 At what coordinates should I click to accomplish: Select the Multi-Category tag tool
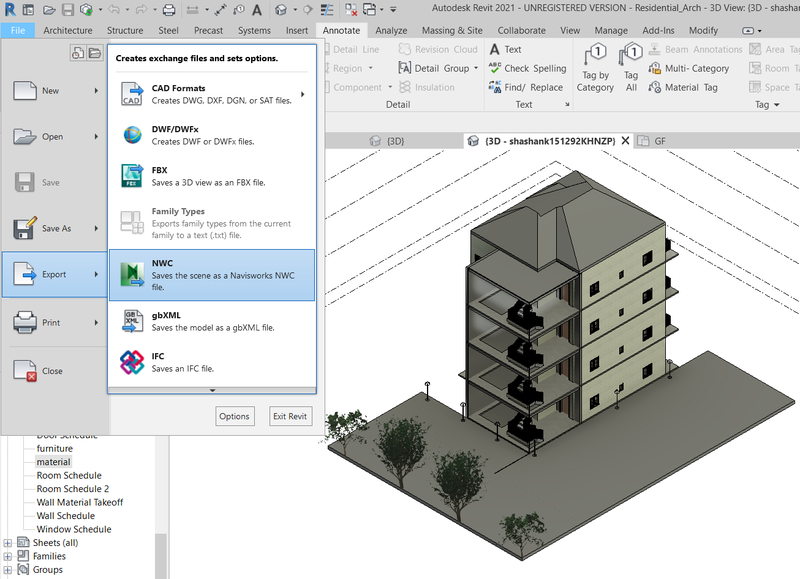[695, 68]
